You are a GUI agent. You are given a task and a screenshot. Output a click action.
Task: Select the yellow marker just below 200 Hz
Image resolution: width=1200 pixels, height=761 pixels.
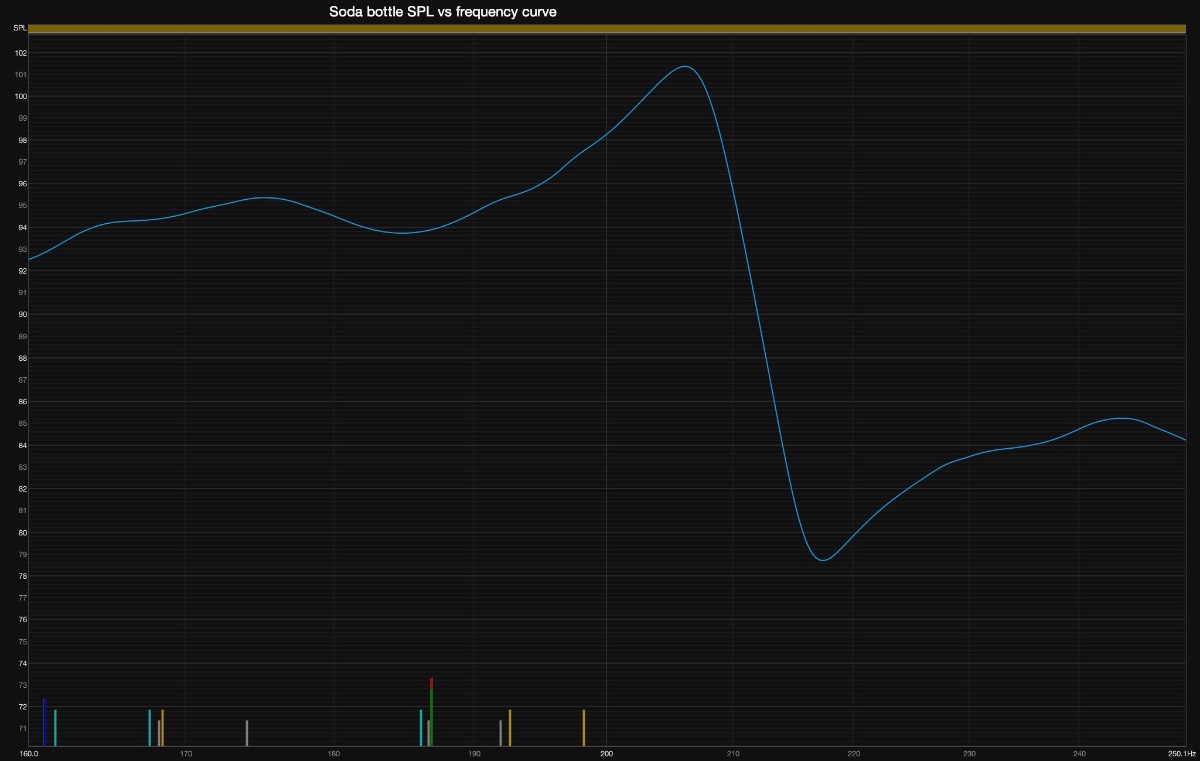(x=584, y=727)
